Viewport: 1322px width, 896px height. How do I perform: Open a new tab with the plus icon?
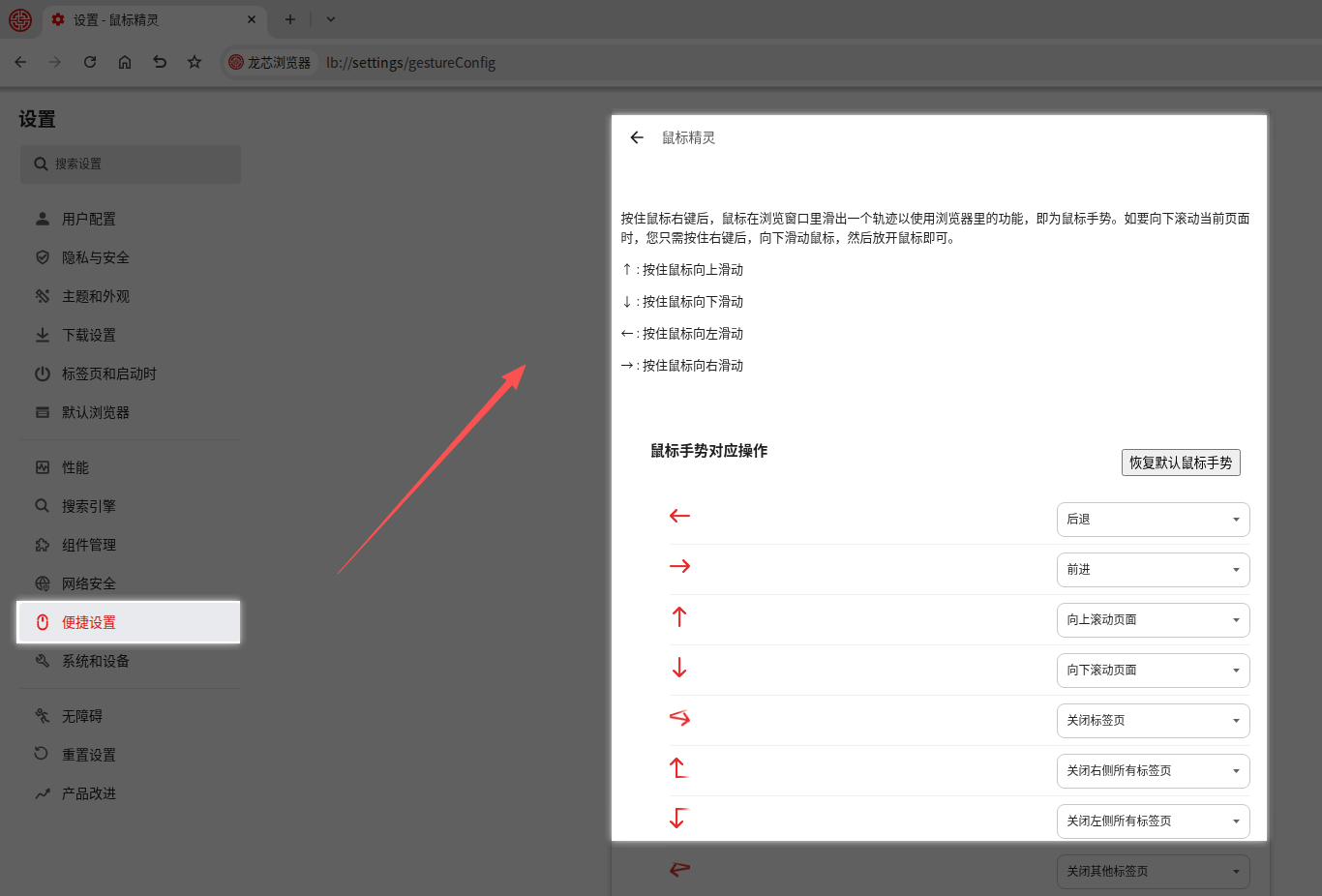click(289, 19)
